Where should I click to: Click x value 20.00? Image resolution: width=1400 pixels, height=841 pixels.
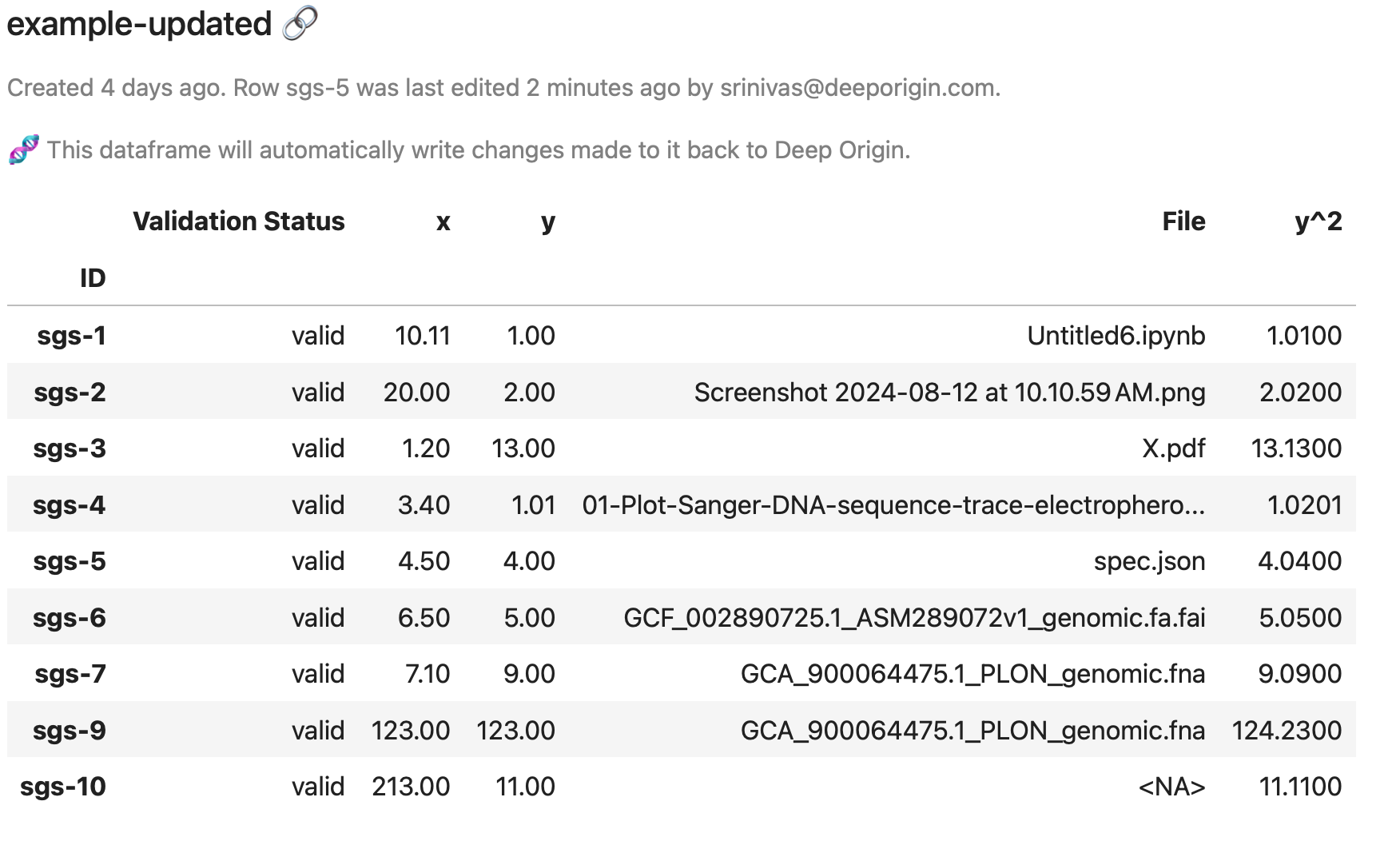point(417,393)
